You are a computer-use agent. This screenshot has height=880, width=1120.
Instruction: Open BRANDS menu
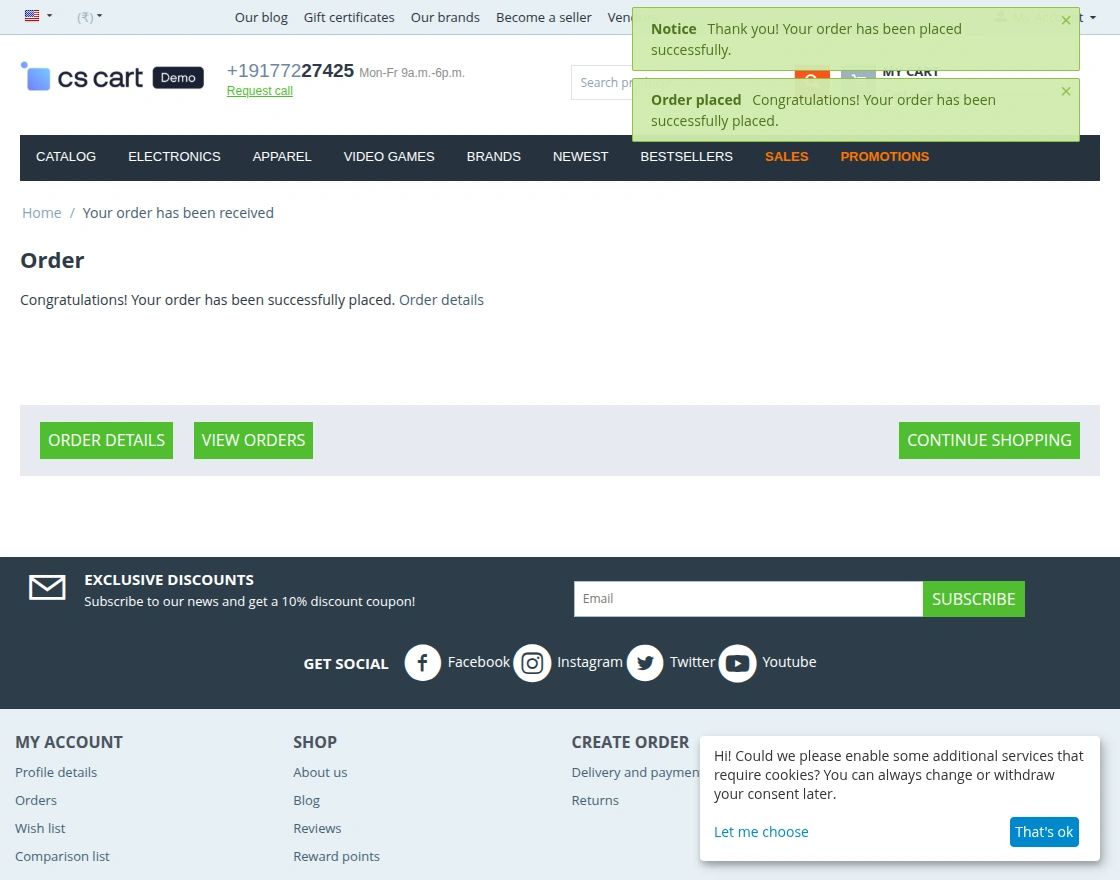tap(494, 156)
